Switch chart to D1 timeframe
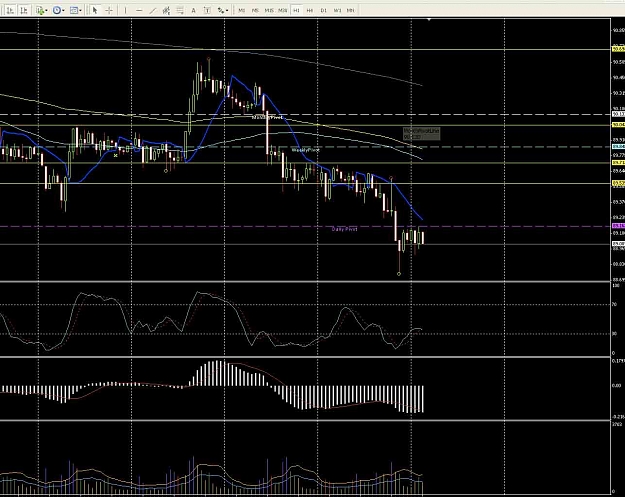 pyautogui.click(x=323, y=10)
